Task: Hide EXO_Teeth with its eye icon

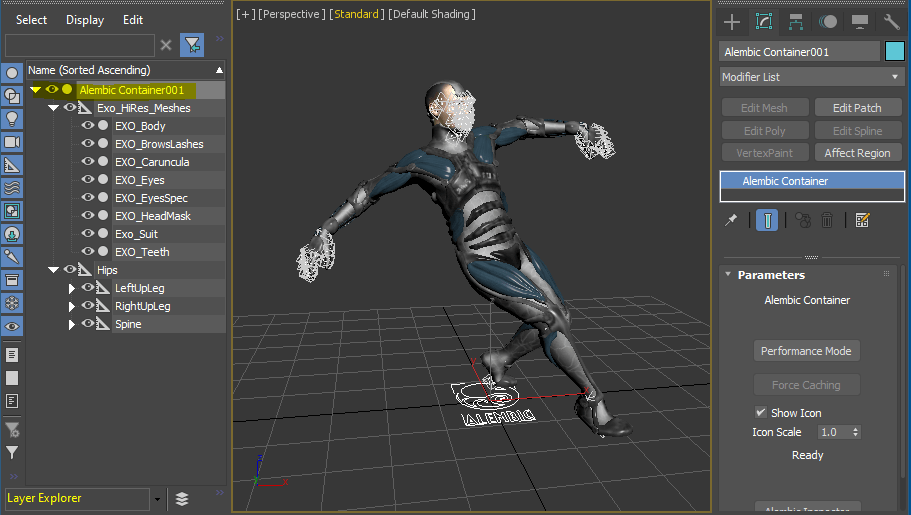Action: 88,252
